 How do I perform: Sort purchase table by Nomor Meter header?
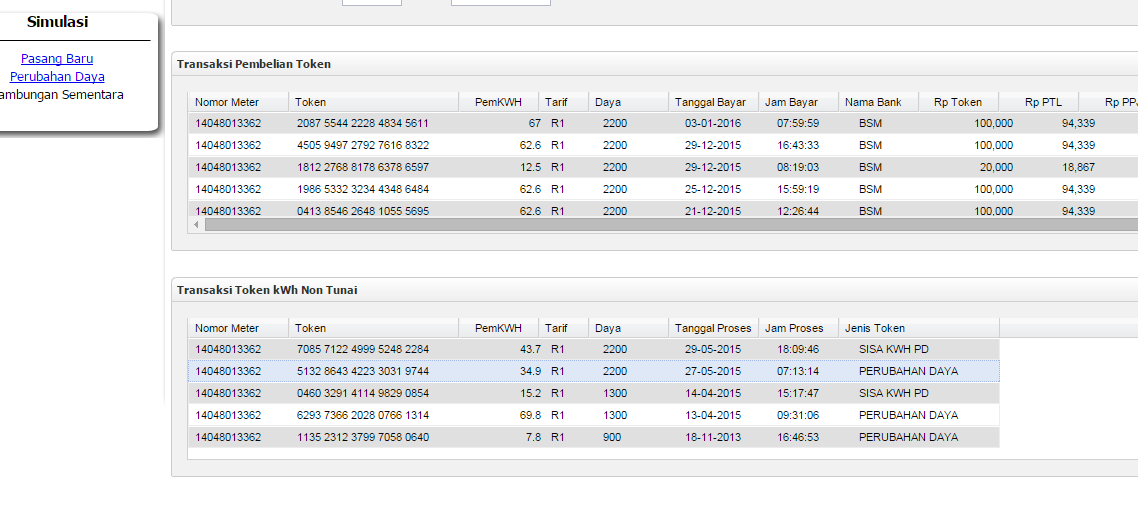(239, 102)
